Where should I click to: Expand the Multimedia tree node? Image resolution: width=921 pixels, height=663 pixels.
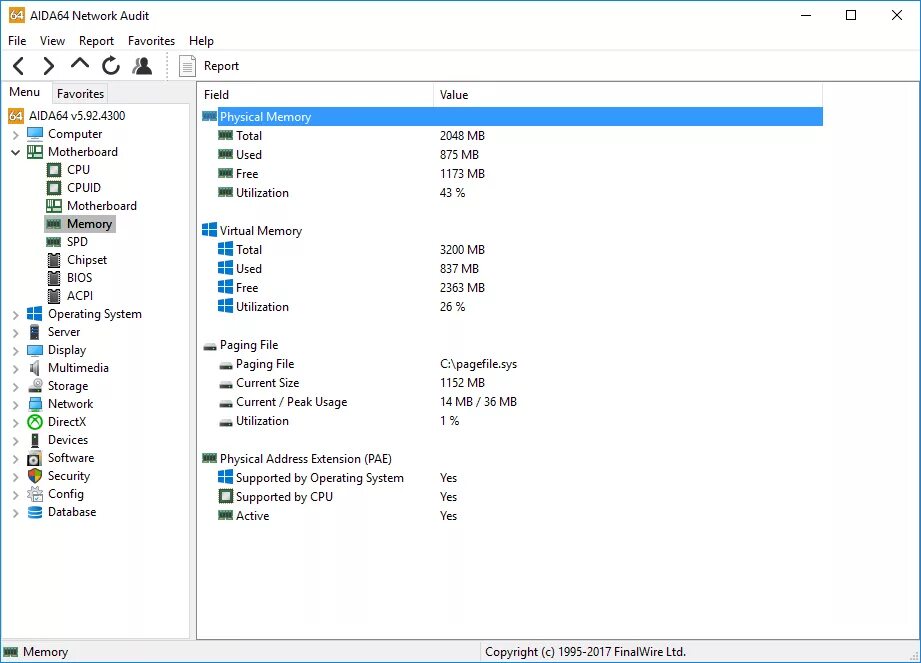pyautogui.click(x=16, y=369)
